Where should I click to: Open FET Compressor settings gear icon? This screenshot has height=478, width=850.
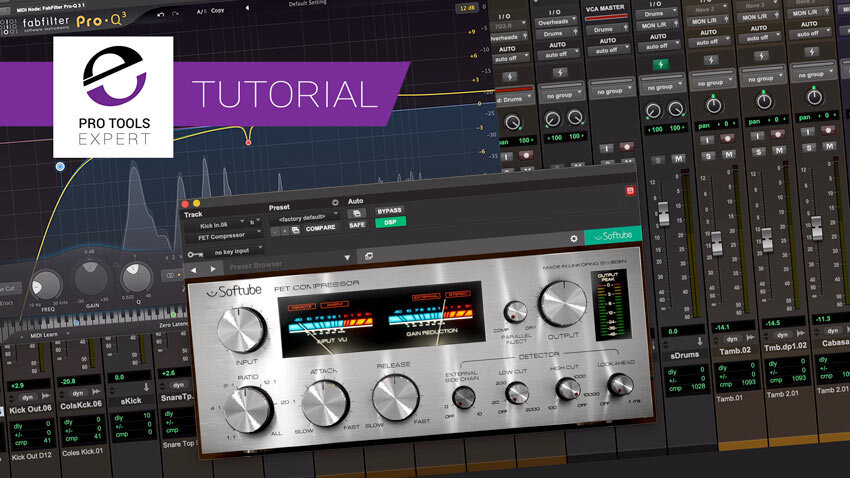(x=574, y=238)
